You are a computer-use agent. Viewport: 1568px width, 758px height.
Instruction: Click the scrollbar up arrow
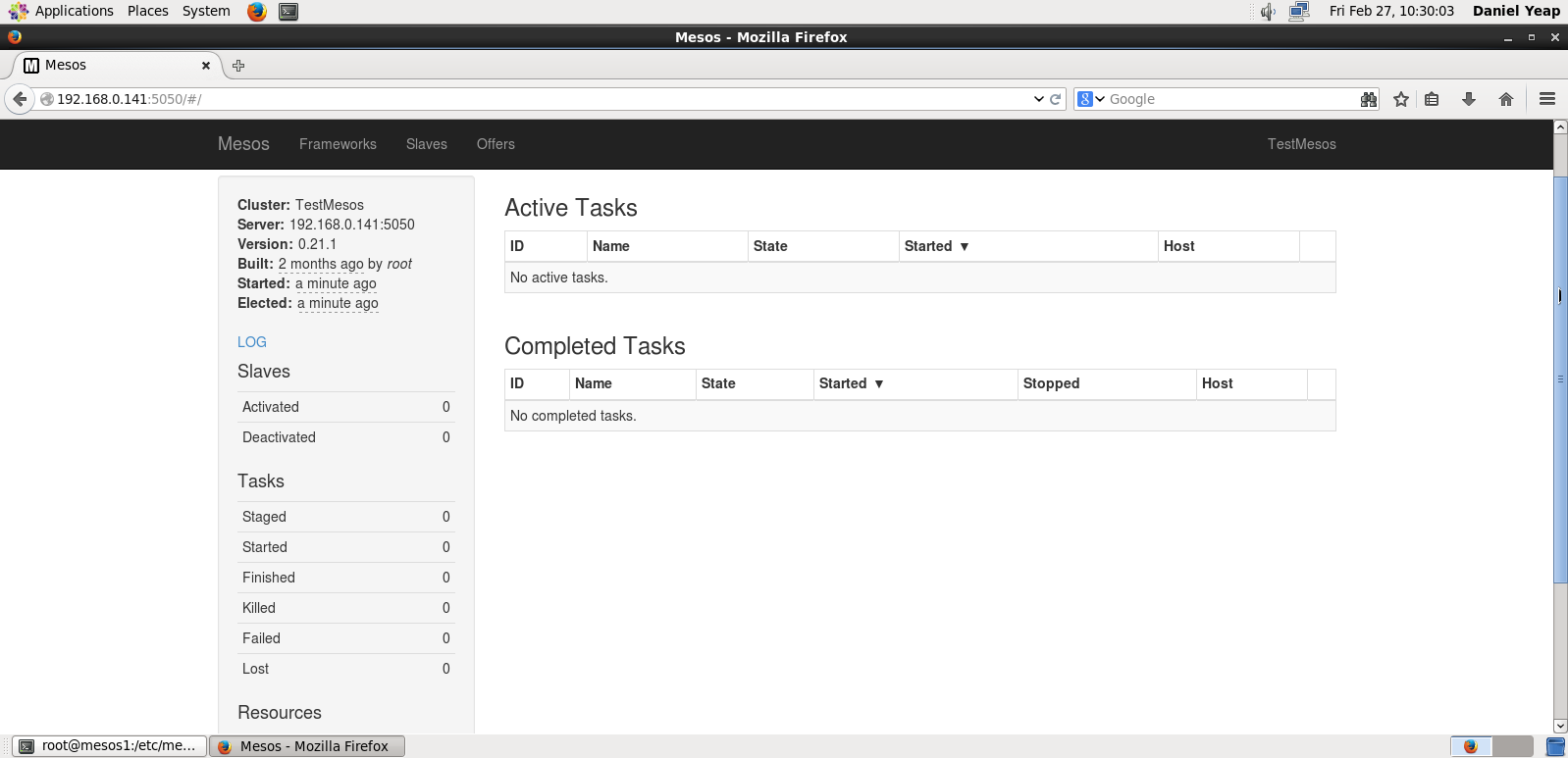[x=1560, y=127]
